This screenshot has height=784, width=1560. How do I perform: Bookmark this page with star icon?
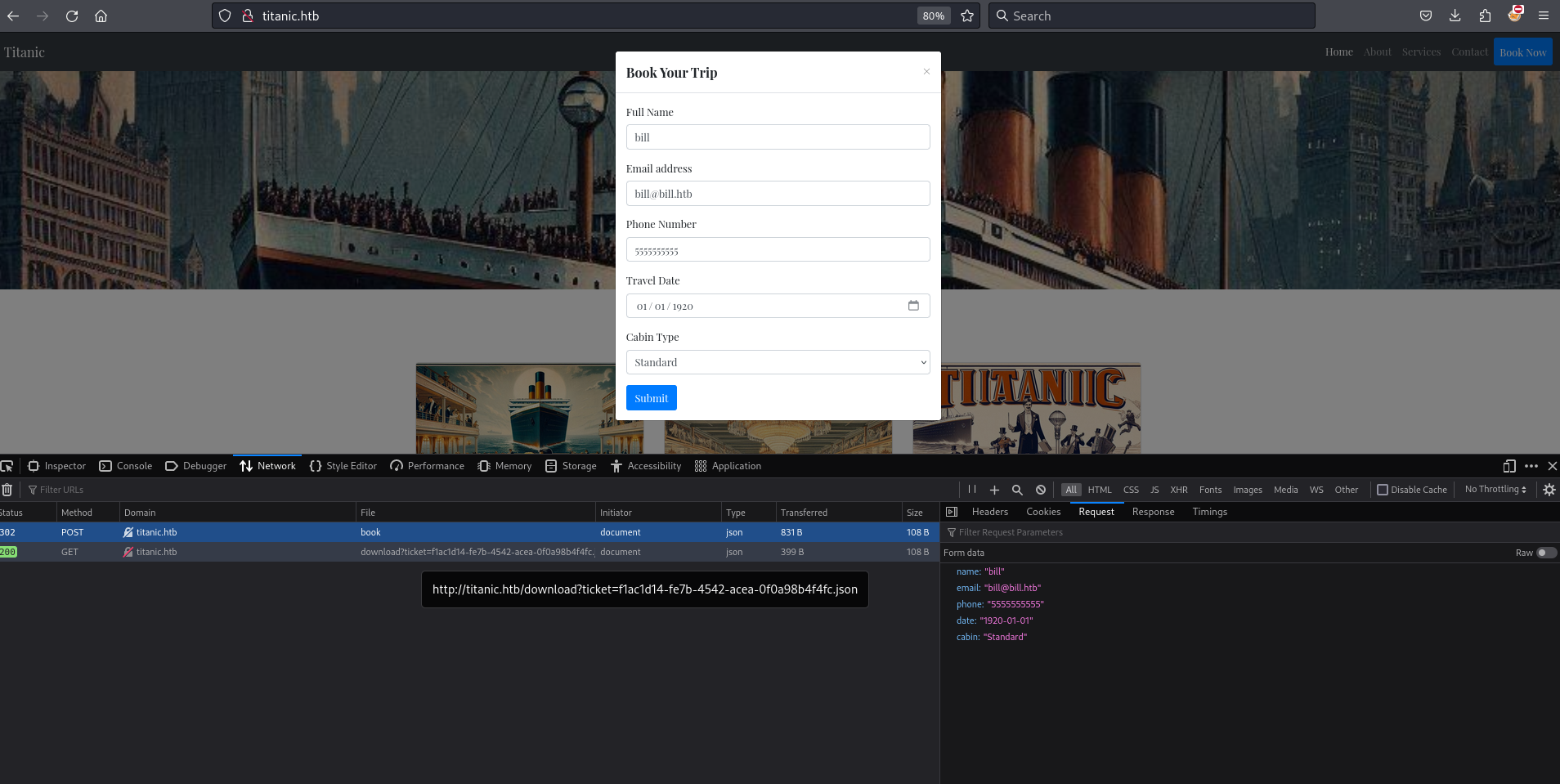click(967, 16)
